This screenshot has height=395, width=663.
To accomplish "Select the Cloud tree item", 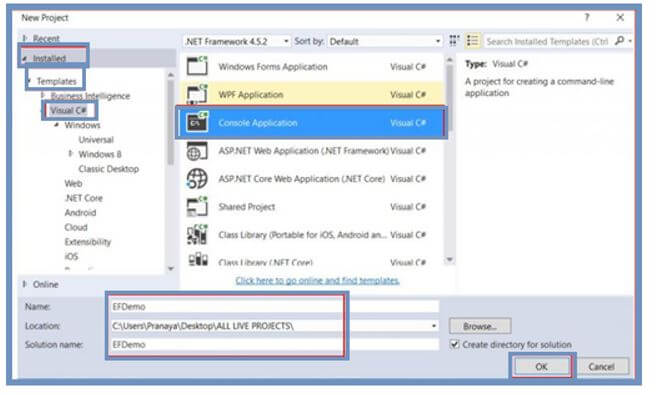I will pos(76,227).
